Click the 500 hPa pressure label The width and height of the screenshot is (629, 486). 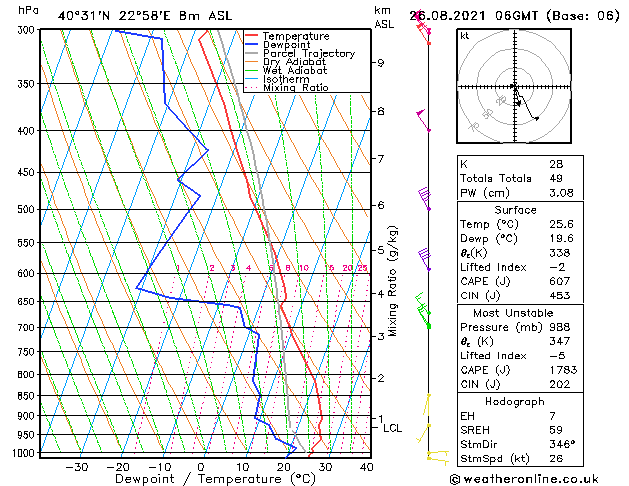[x=28, y=209]
